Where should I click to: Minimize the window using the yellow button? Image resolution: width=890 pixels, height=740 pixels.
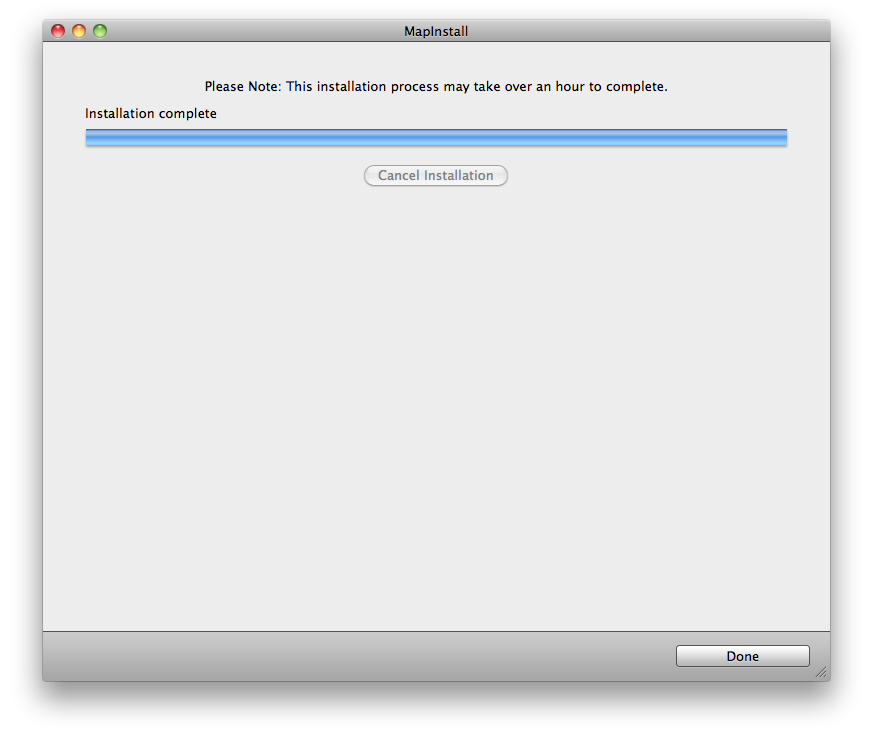[79, 31]
